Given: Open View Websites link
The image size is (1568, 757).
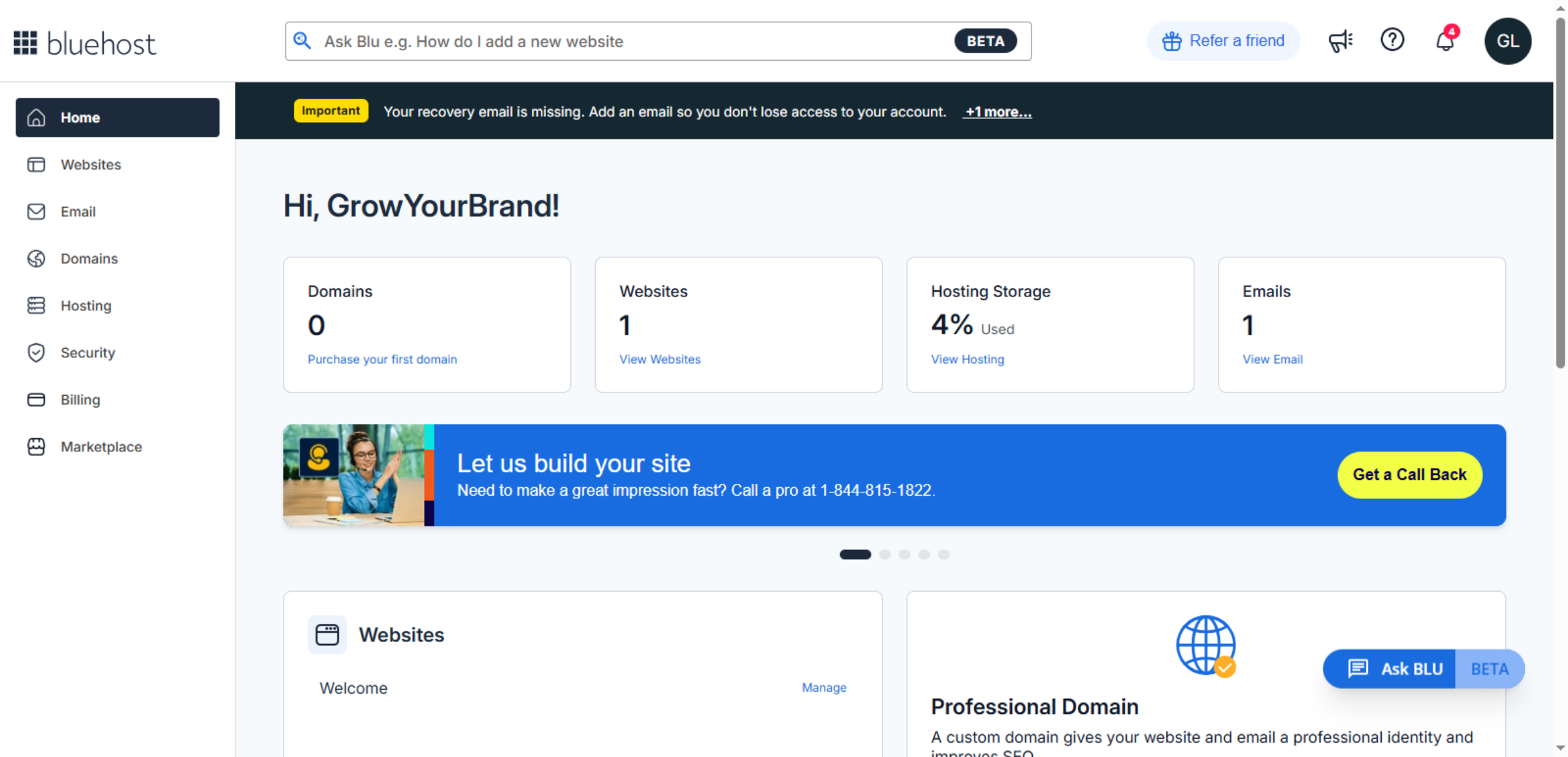Looking at the screenshot, I should click(x=660, y=359).
